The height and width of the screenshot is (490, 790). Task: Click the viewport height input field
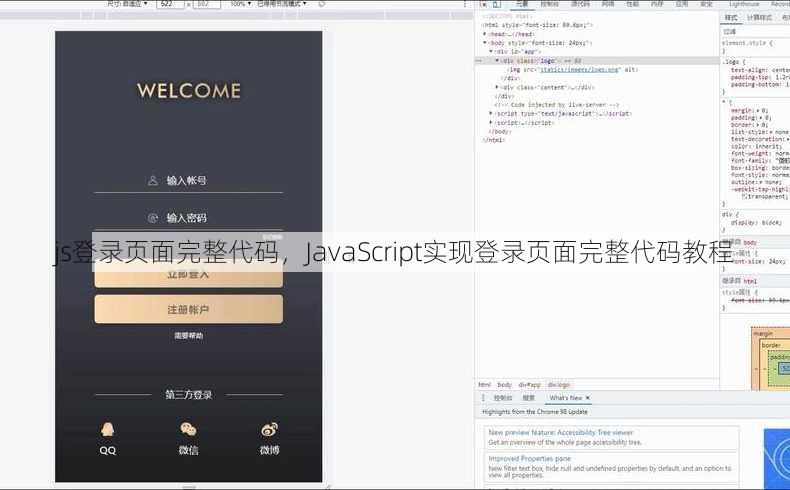click(207, 4)
